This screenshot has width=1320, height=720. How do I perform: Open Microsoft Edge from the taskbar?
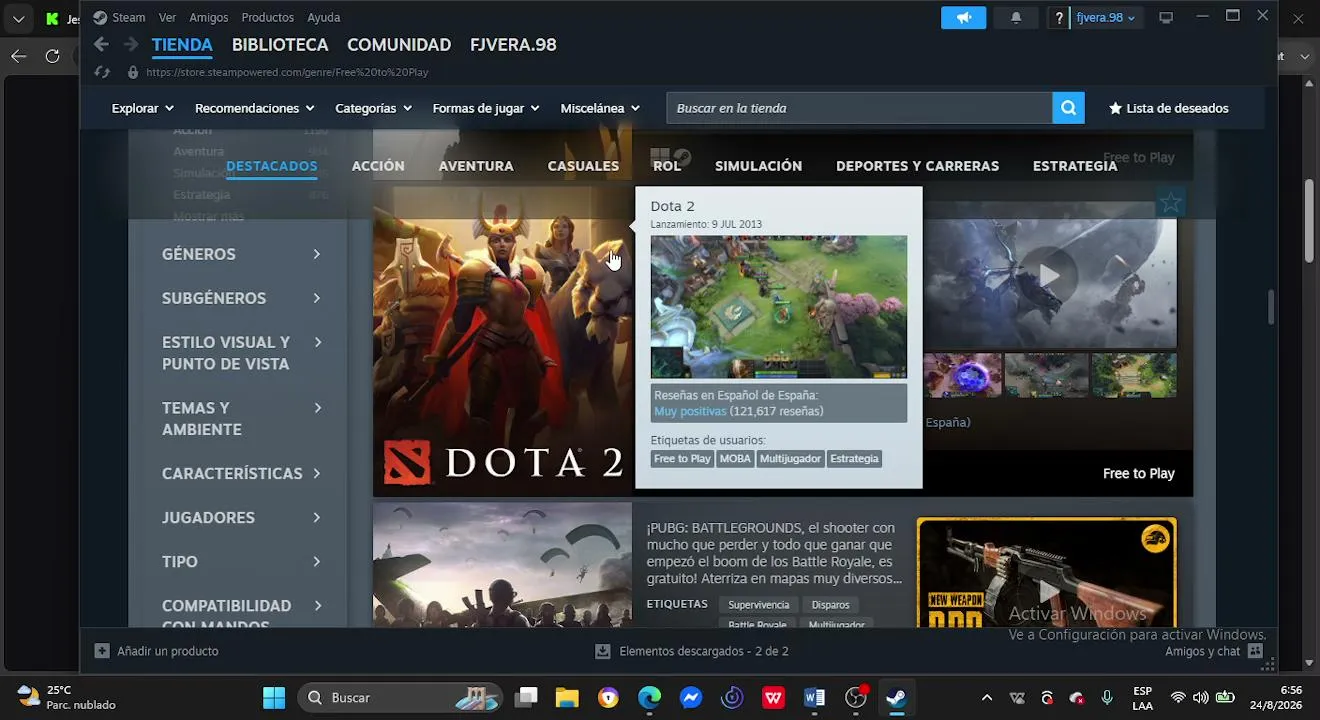click(650, 698)
